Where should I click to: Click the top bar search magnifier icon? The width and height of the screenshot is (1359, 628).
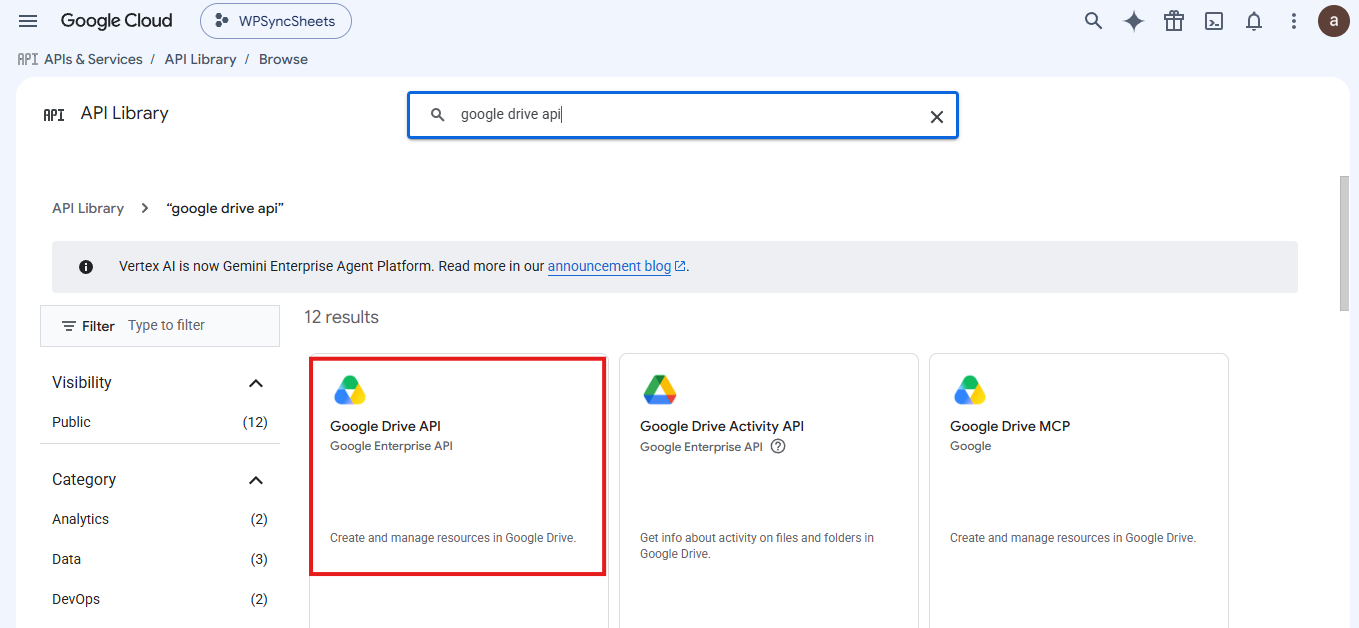(1094, 21)
